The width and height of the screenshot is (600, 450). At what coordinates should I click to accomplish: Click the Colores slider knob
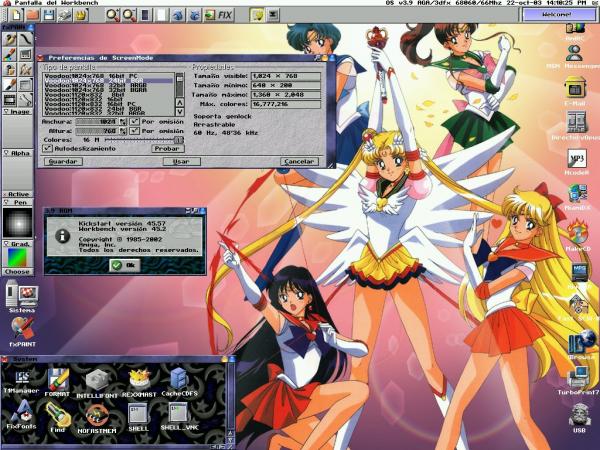[179, 140]
